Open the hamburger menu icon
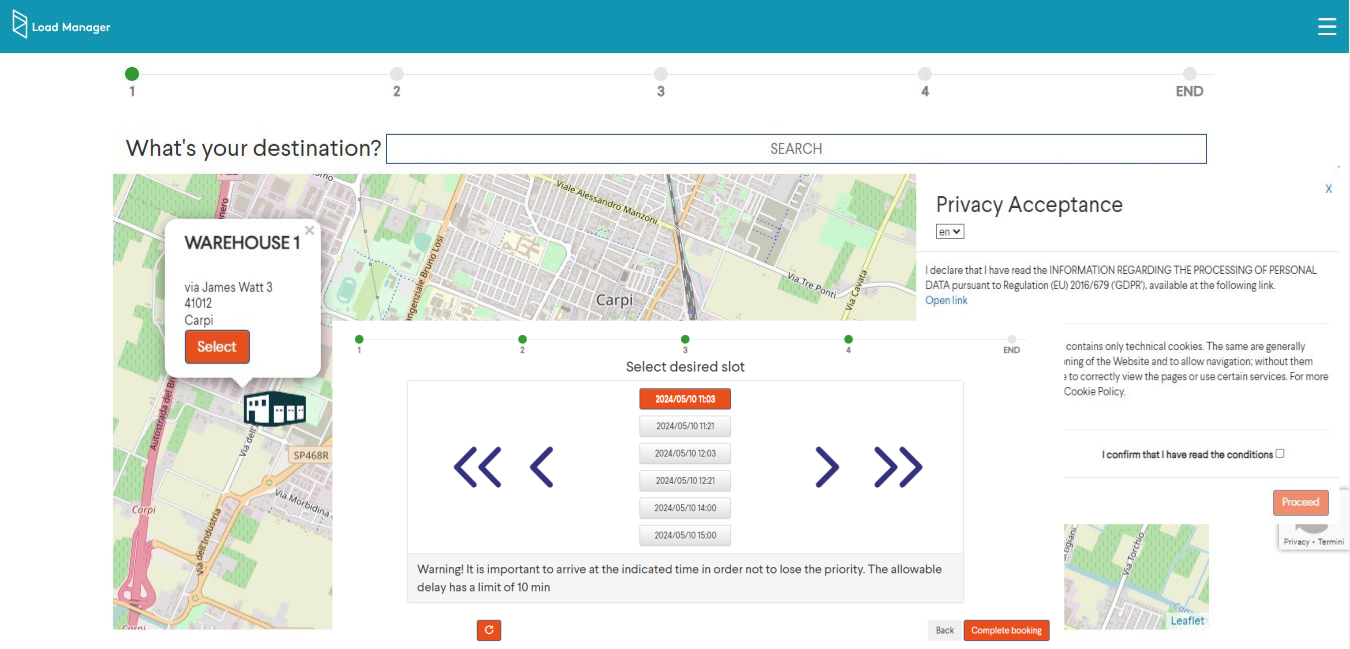The height and width of the screenshot is (649, 1350). 1326,27
